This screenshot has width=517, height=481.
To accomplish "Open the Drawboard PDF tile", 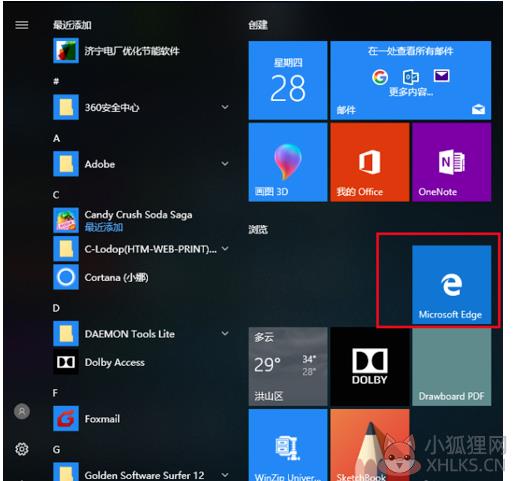I will point(452,367).
